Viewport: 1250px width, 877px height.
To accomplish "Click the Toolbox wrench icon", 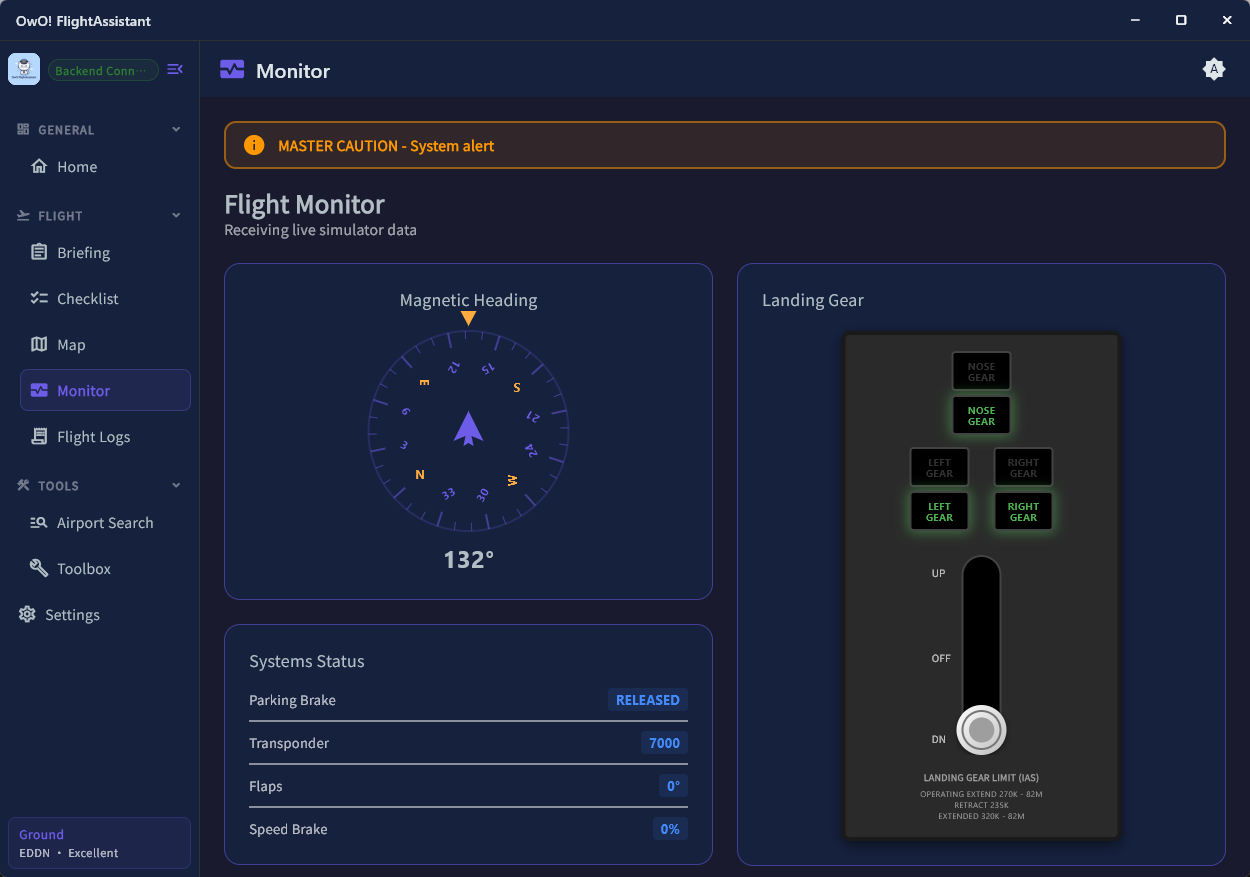I will [39, 568].
